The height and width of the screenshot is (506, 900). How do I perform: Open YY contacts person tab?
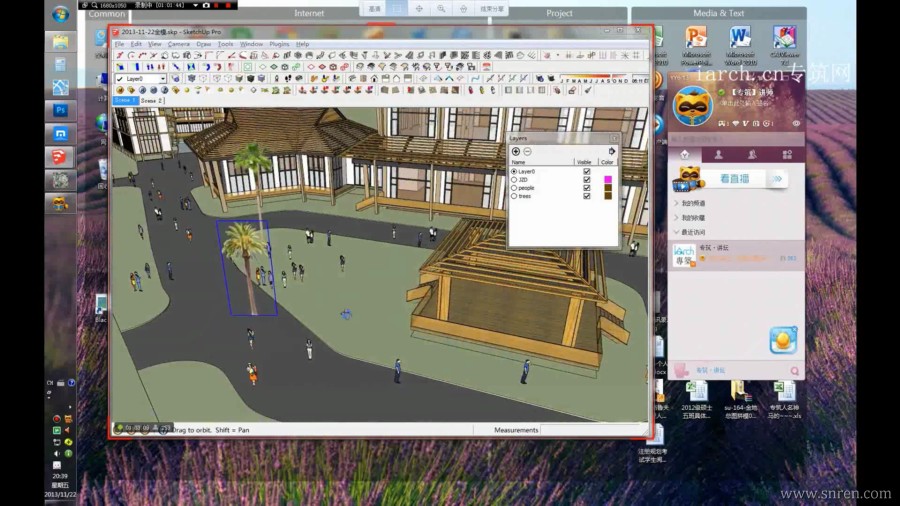718,154
